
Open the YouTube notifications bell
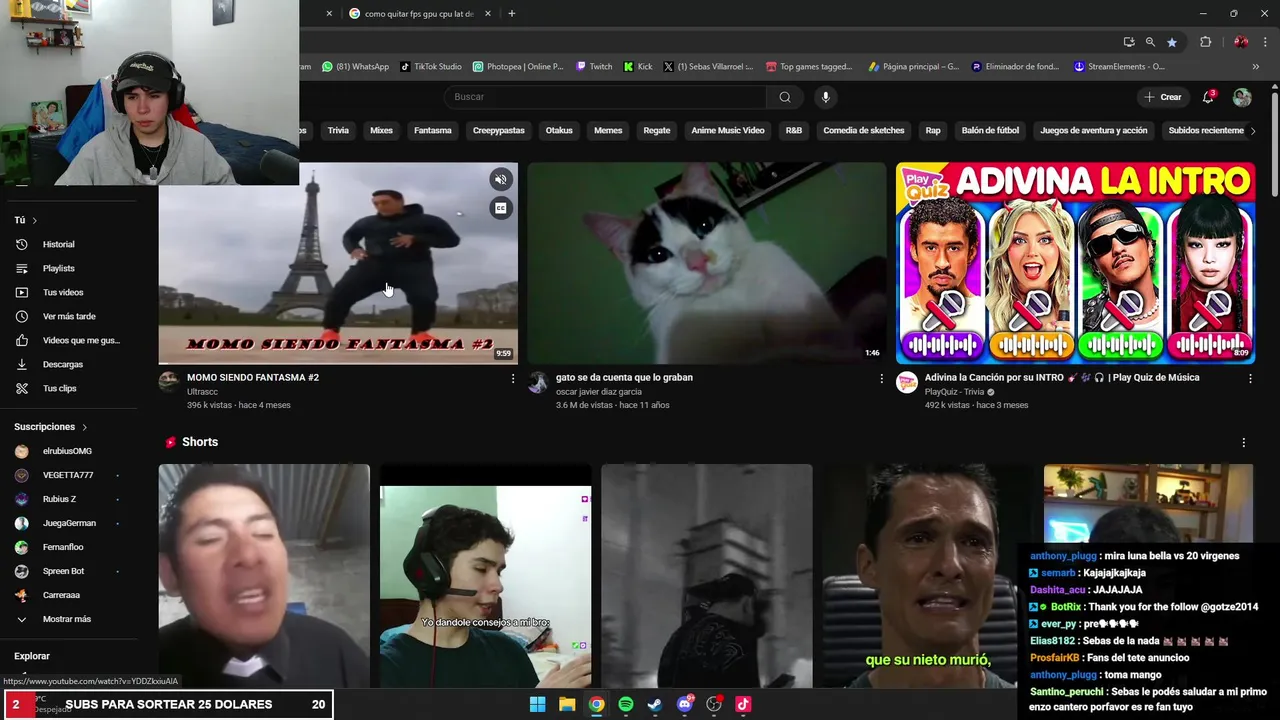(1208, 97)
